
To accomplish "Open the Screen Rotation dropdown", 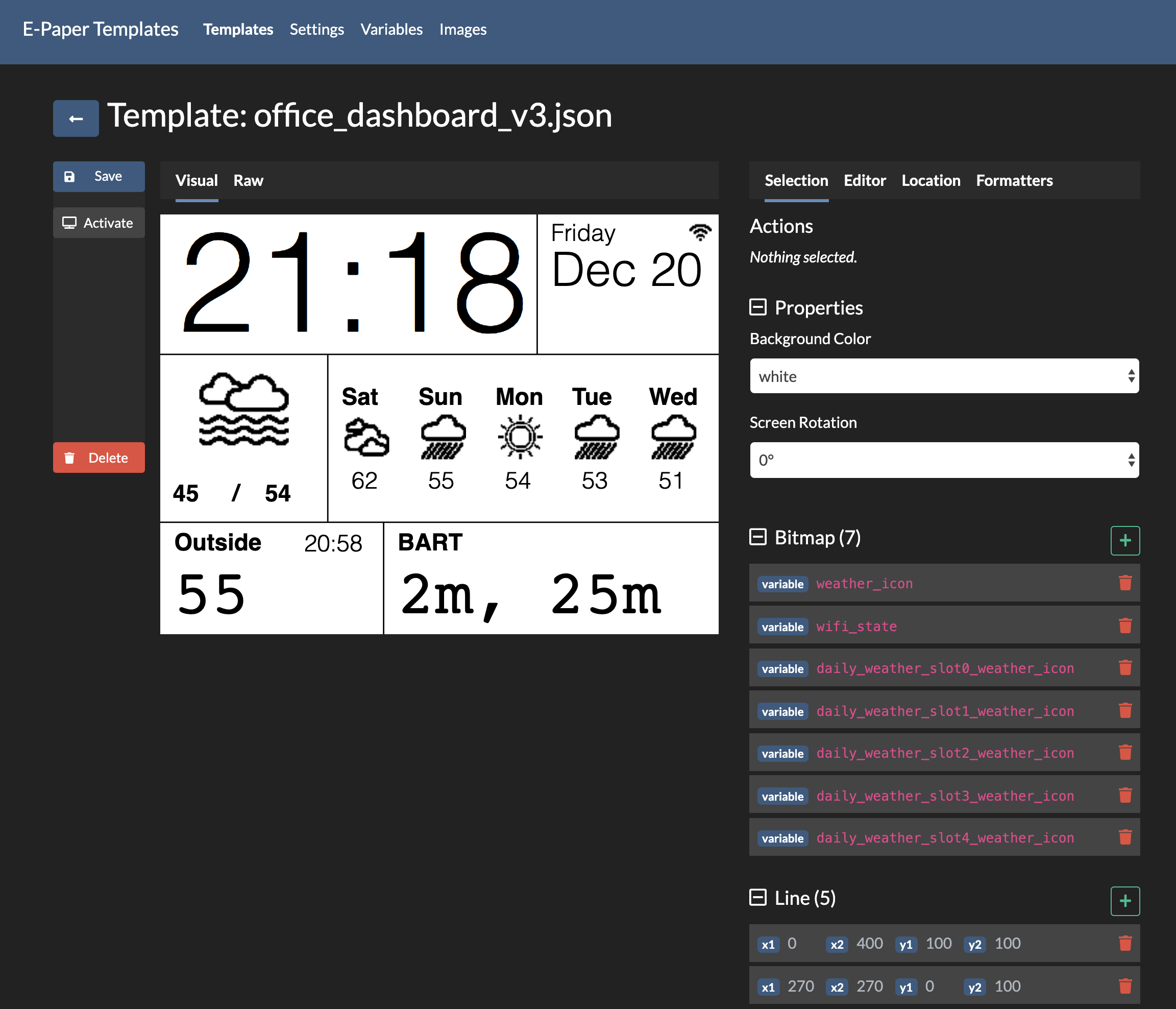I will pos(944,460).
